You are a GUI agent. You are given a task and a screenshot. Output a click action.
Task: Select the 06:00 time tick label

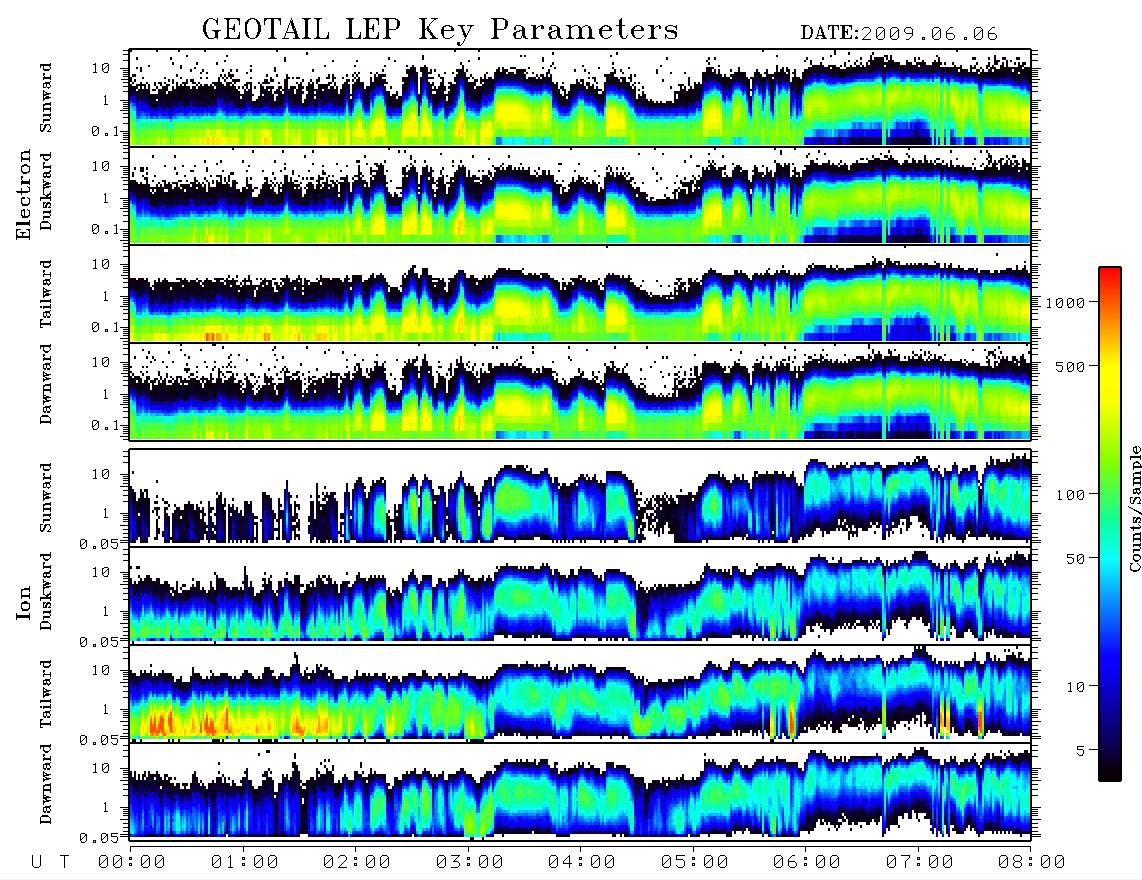coord(807,862)
